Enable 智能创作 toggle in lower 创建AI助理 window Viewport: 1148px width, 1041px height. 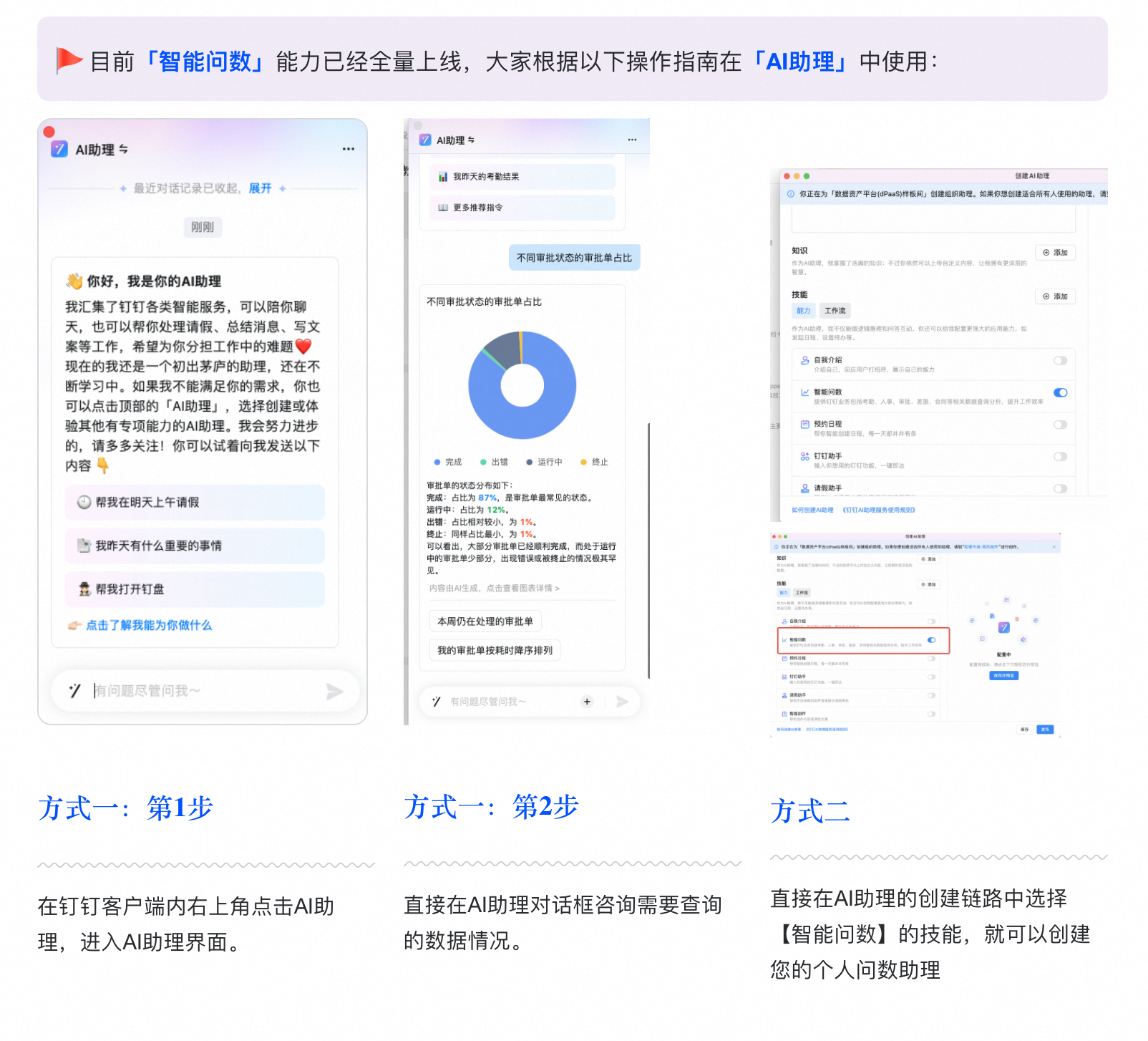point(932,714)
